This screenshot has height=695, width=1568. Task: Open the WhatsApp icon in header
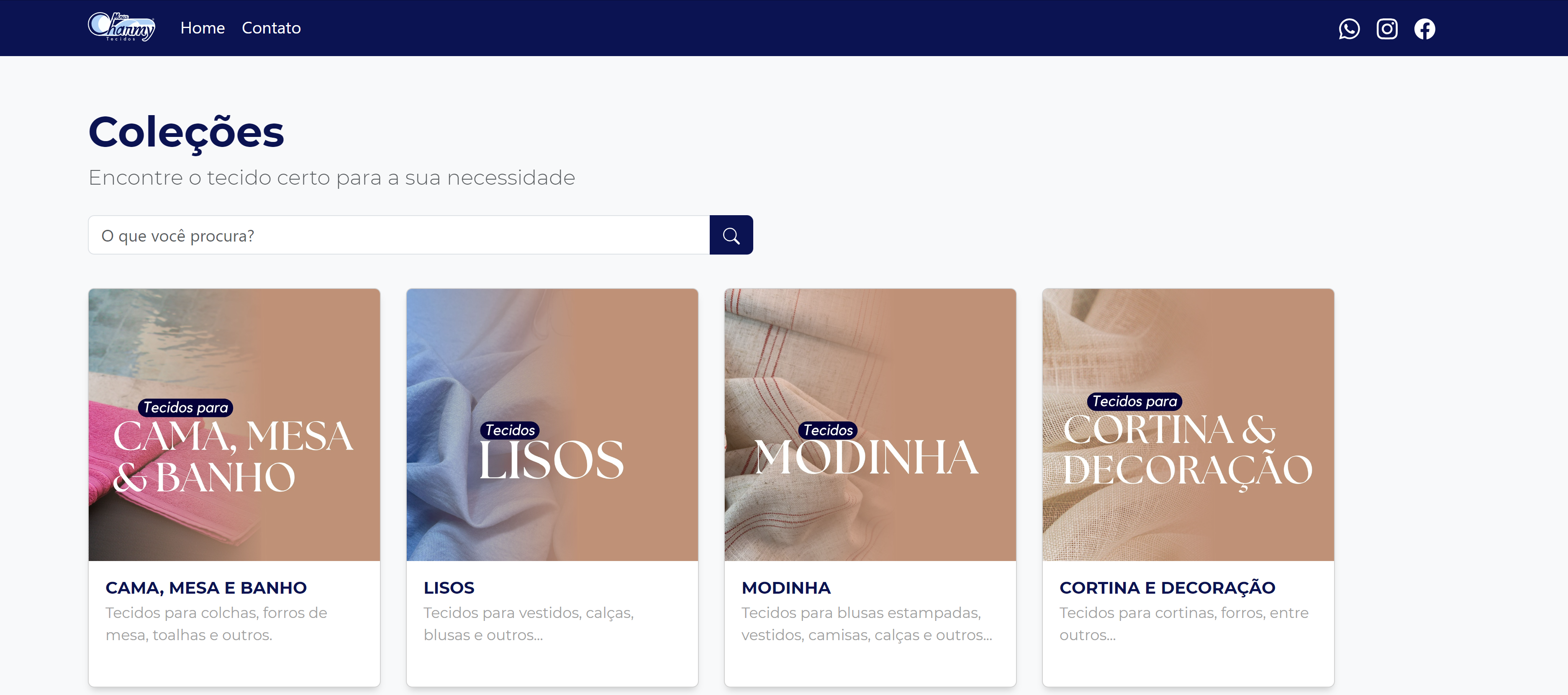[x=1349, y=28]
